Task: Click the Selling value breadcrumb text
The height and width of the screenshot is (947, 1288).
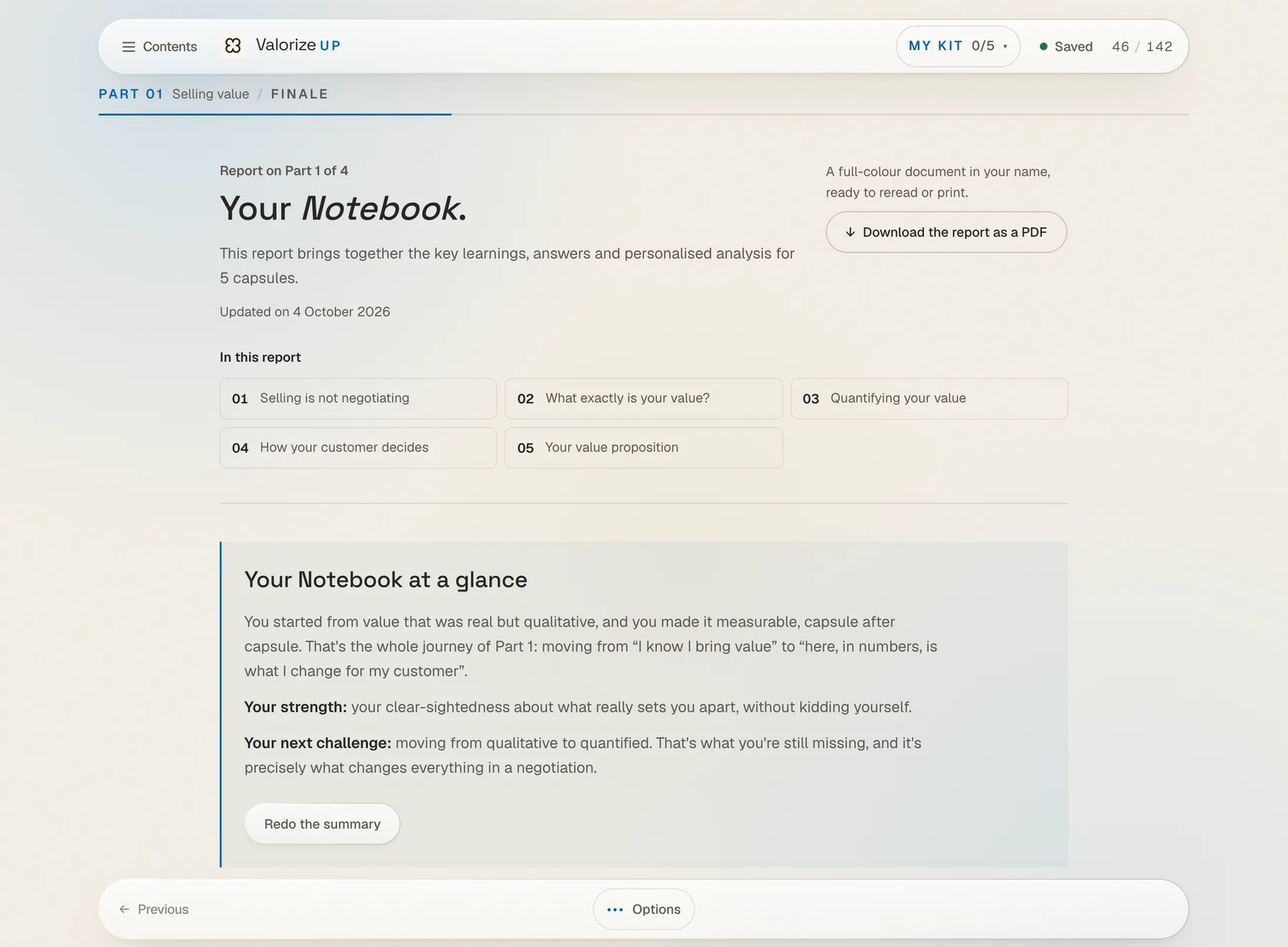Action: click(x=210, y=94)
